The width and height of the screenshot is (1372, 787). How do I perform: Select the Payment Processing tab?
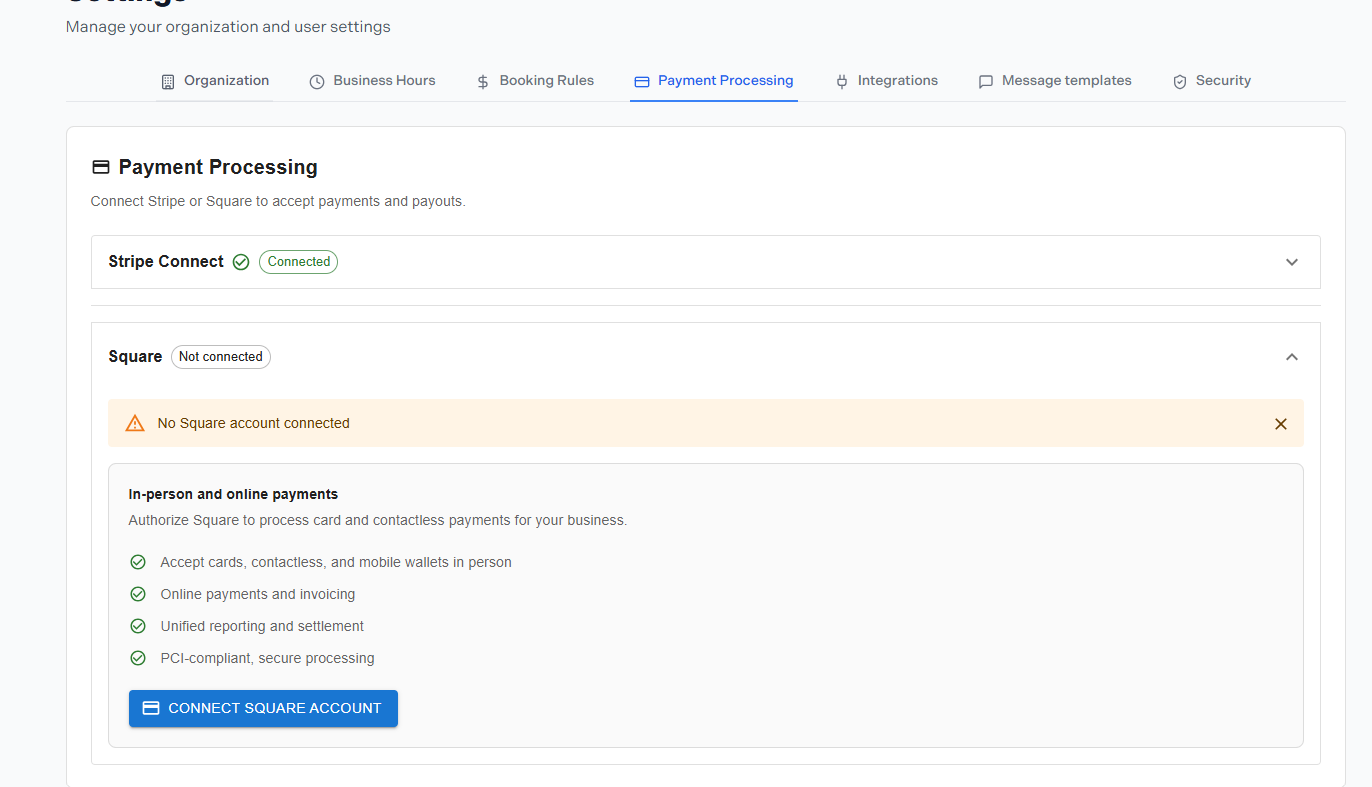pos(714,81)
